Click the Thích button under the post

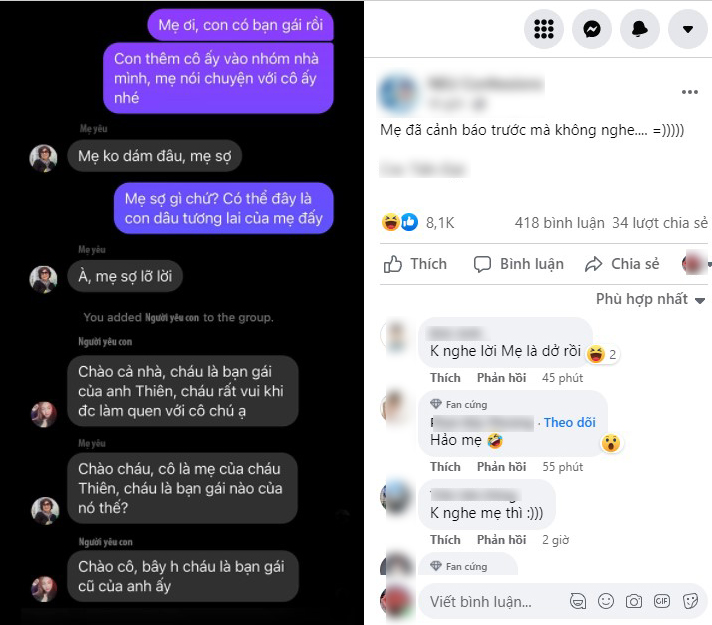point(415,264)
